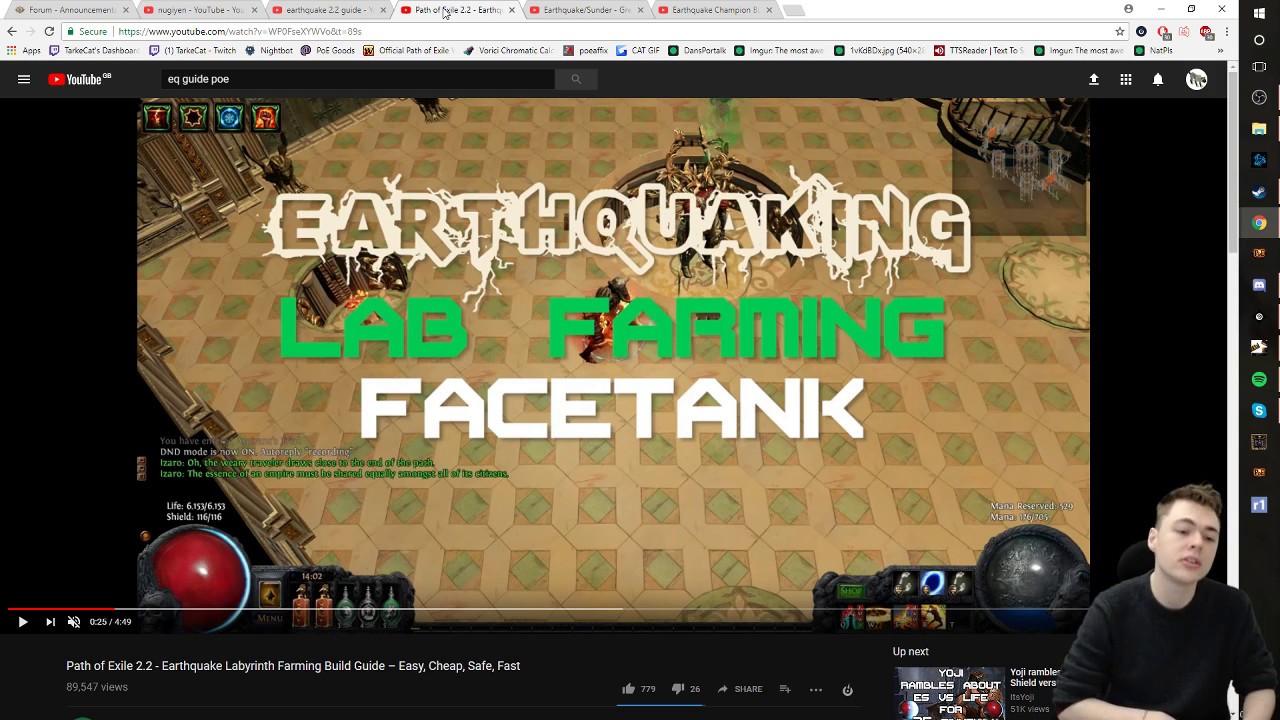1280x720 pixels.
Task: Open the three-dot more actions menu
Action: point(816,689)
